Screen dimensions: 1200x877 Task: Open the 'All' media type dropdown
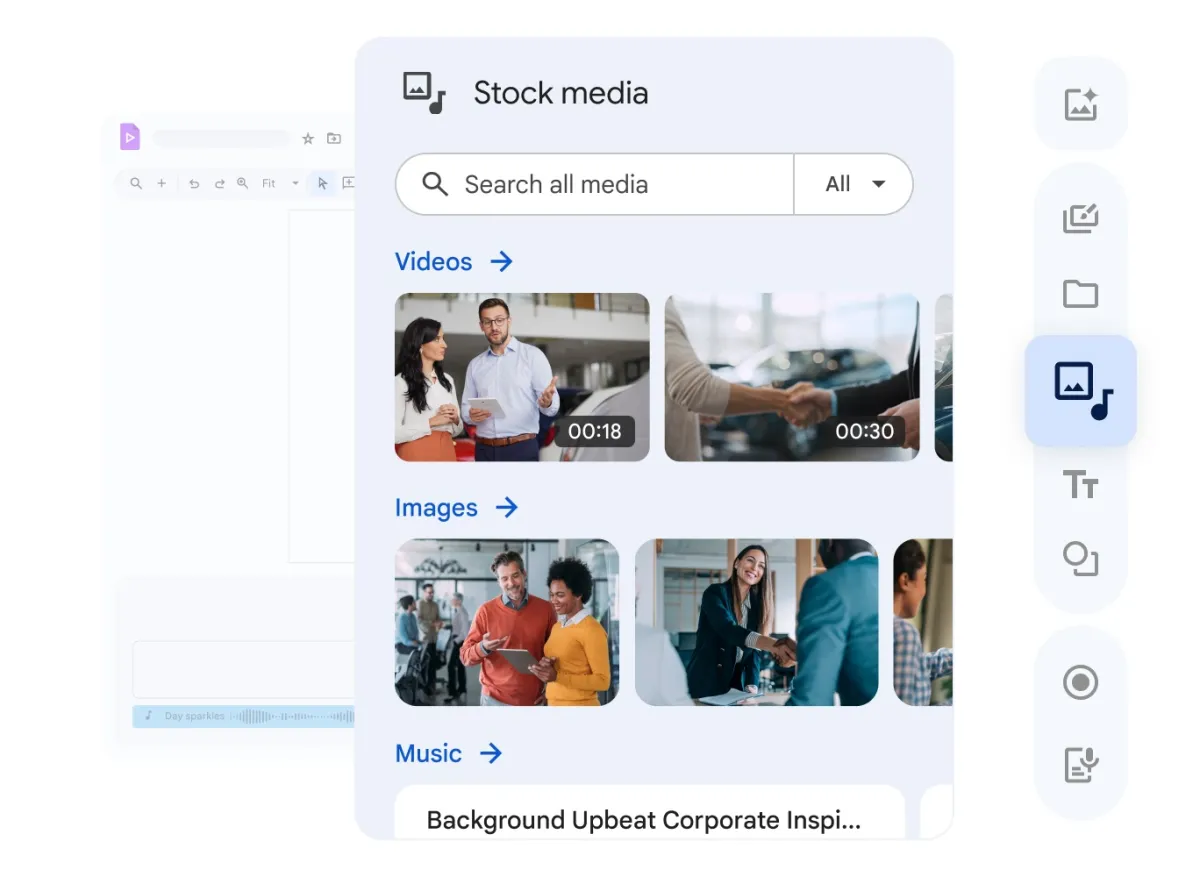854,184
